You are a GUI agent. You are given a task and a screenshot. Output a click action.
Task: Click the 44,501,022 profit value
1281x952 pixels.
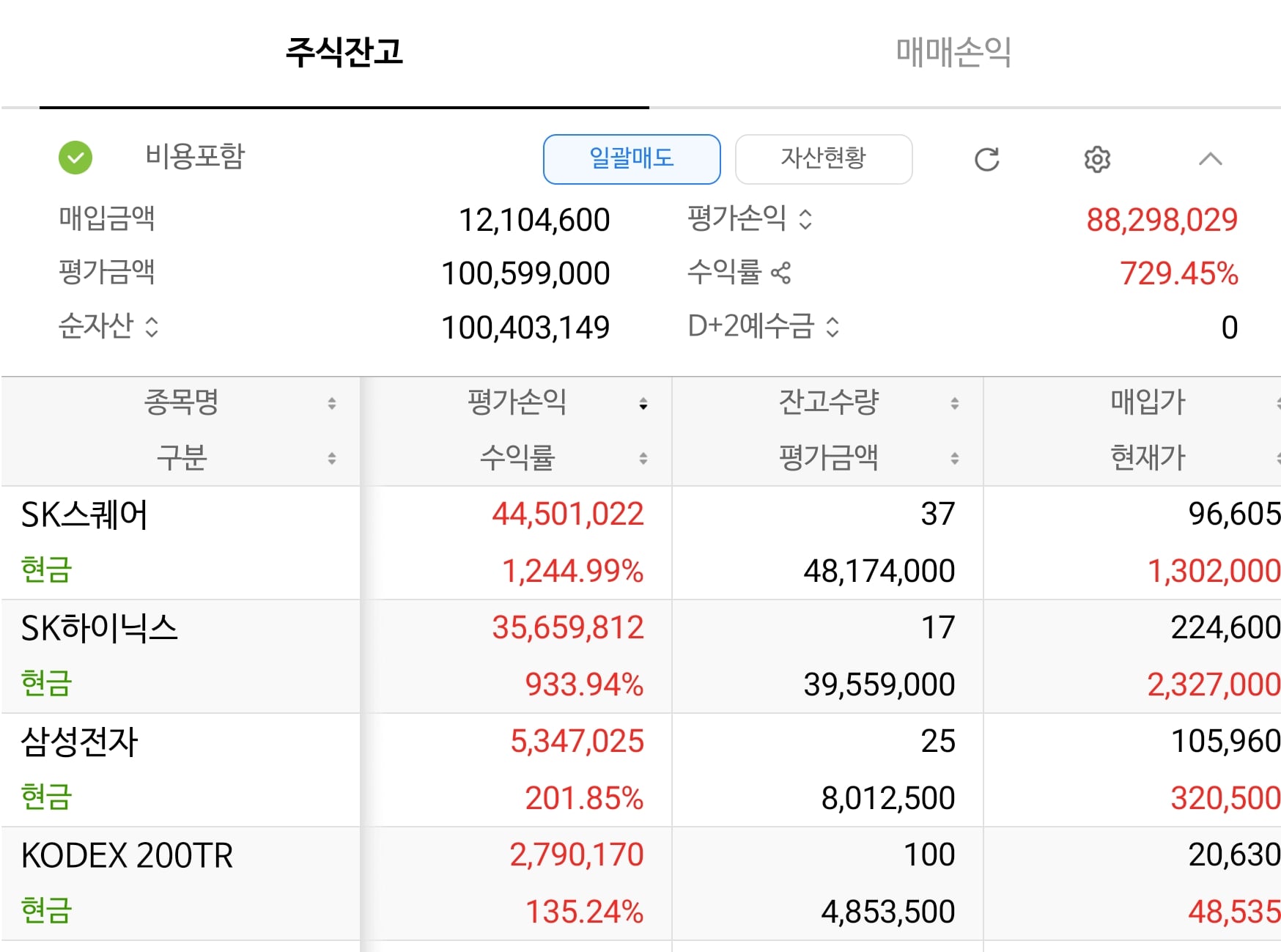pos(568,514)
